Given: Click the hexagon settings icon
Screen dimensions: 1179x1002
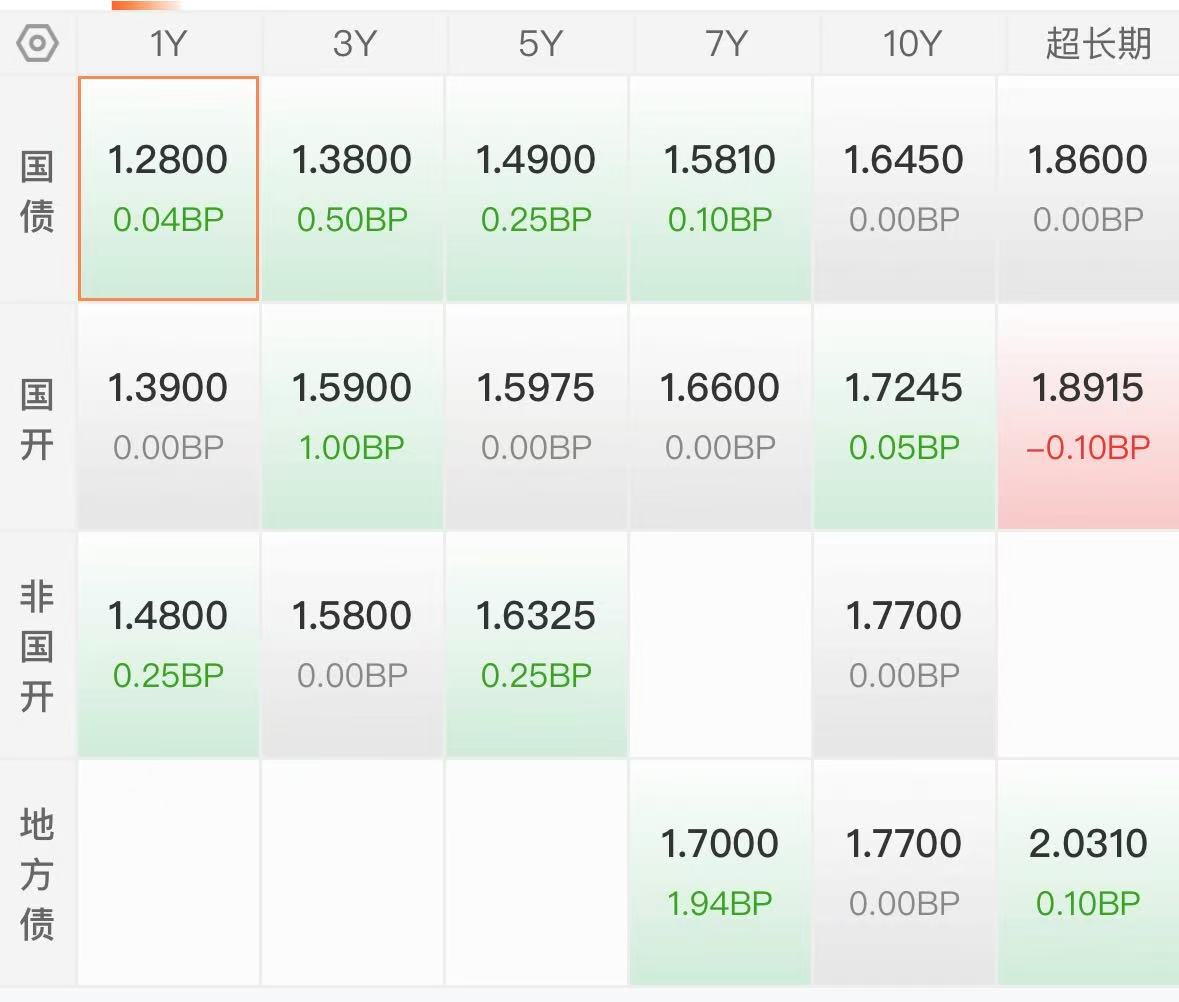Looking at the screenshot, I should (38, 44).
